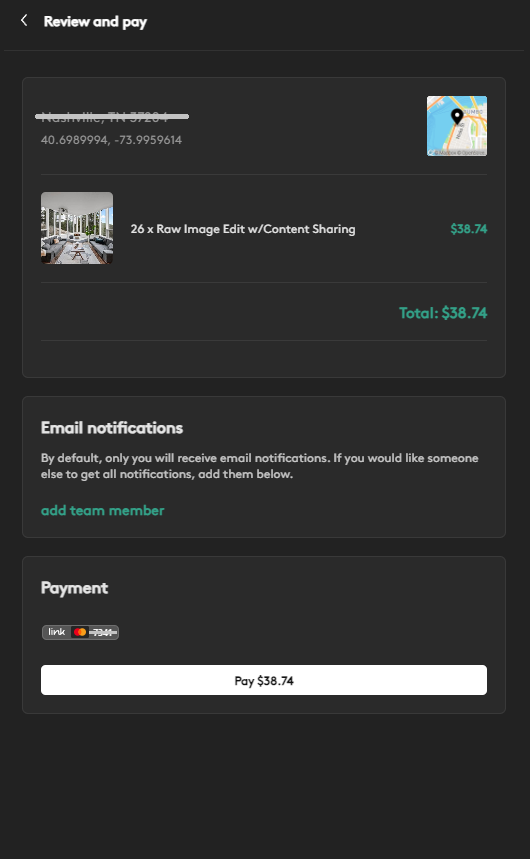
Task: Open the map location thumbnail
Action: point(457,126)
